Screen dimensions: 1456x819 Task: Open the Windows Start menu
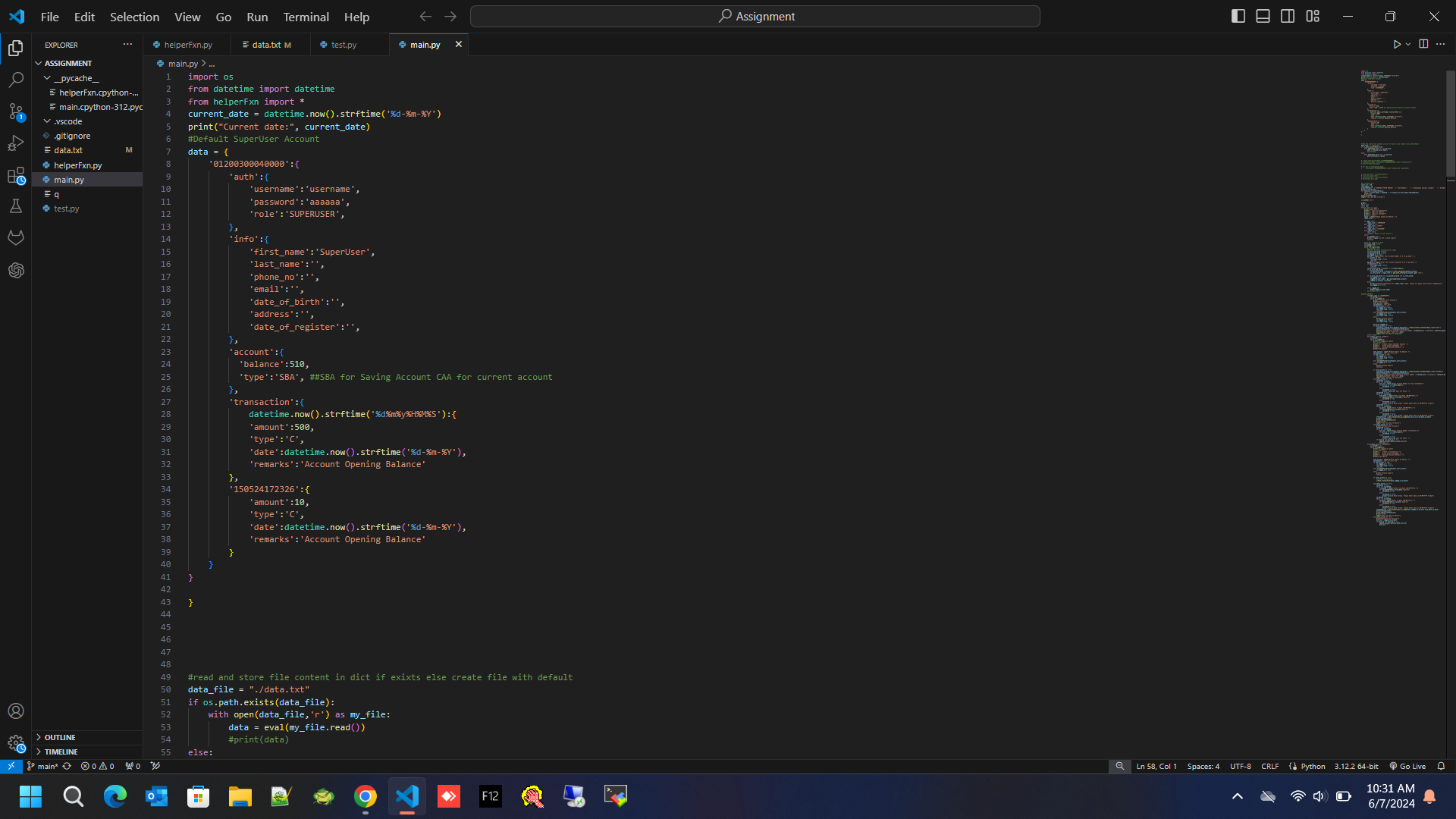point(31,796)
